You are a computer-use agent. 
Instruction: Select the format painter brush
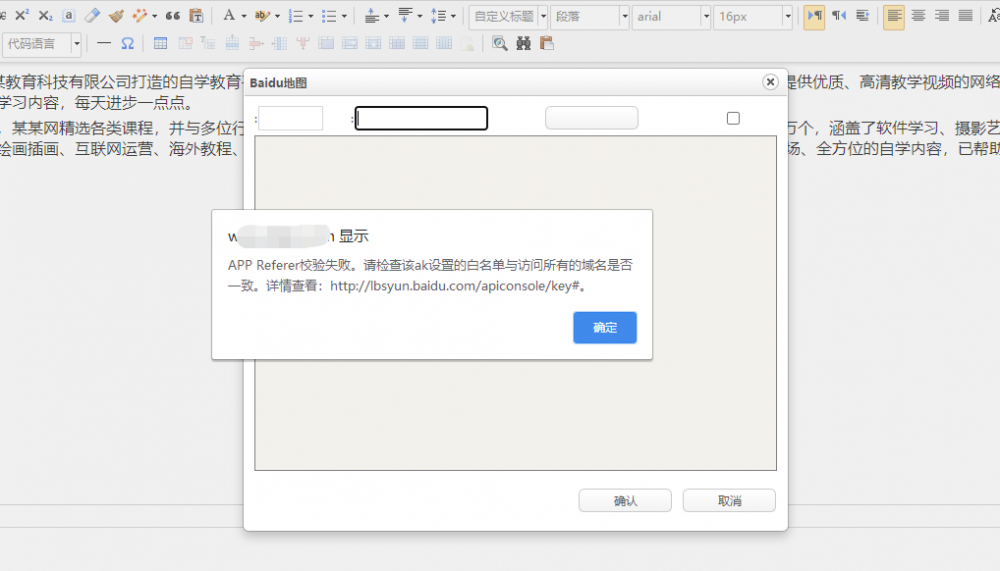116,15
